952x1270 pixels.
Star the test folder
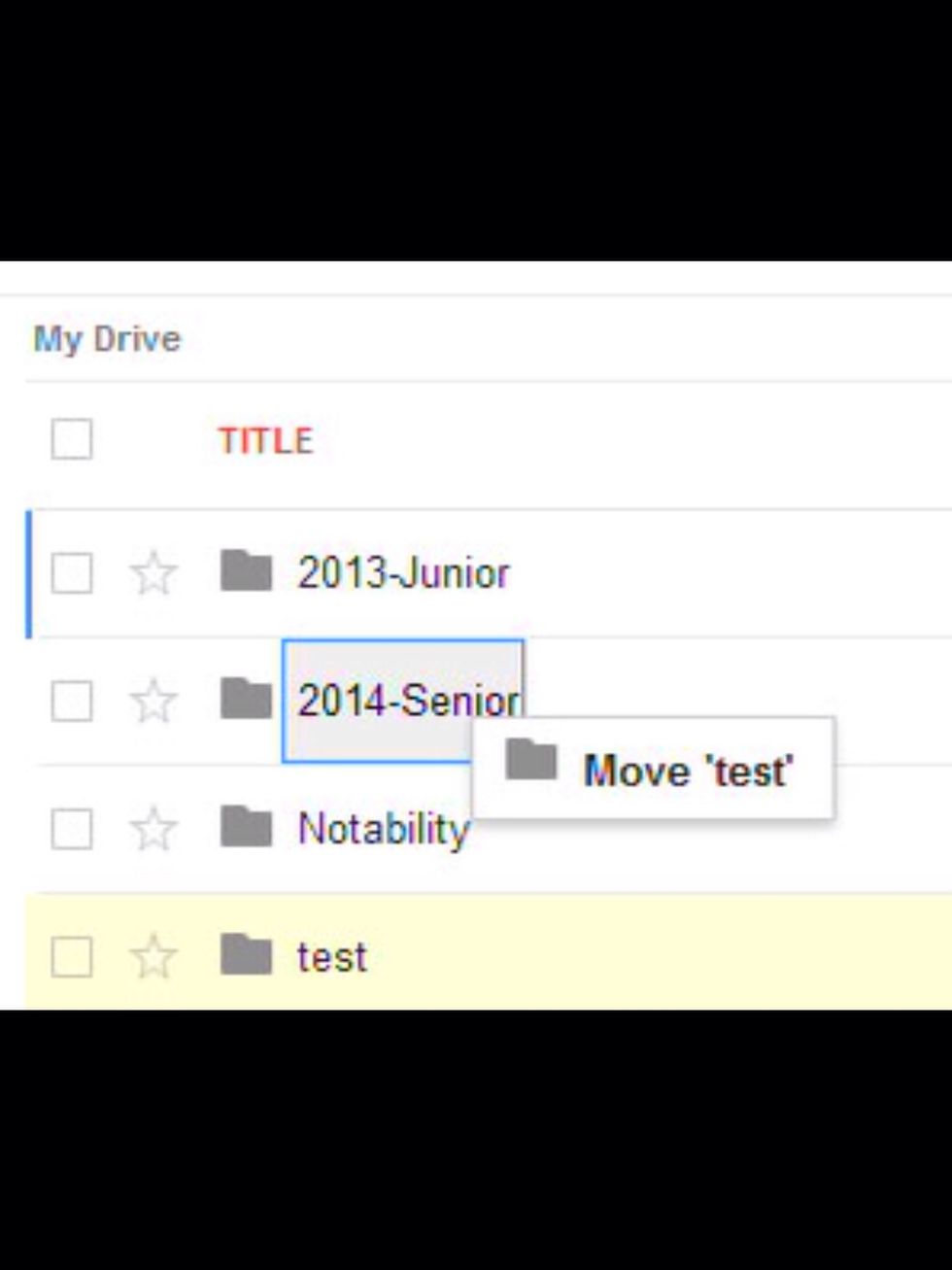155,957
